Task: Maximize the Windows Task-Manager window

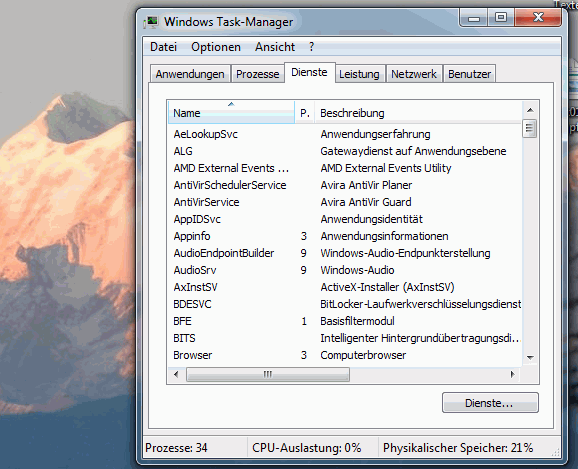Action: click(x=501, y=18)
